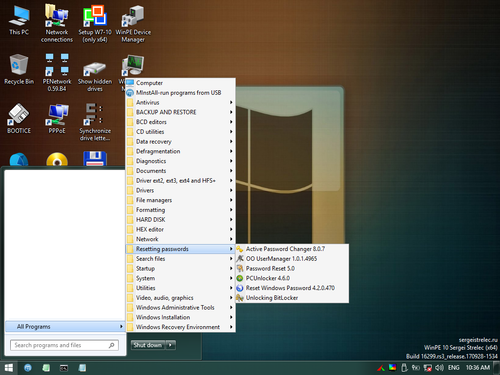500x375 pixels.
Task: Open Video, audio, graphics submenu
Action: coord(180,298)
